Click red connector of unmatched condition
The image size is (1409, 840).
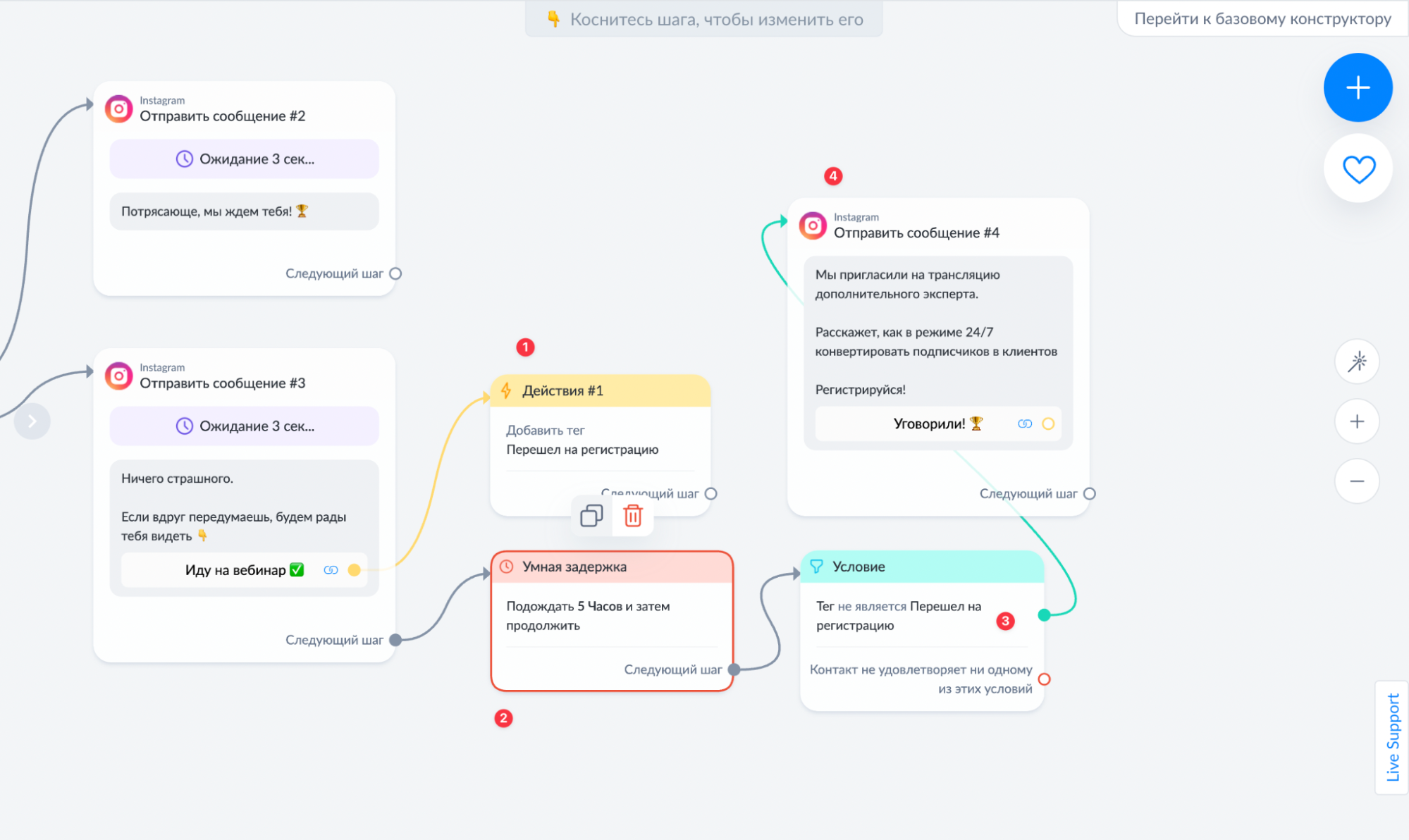coord(1045,679)
